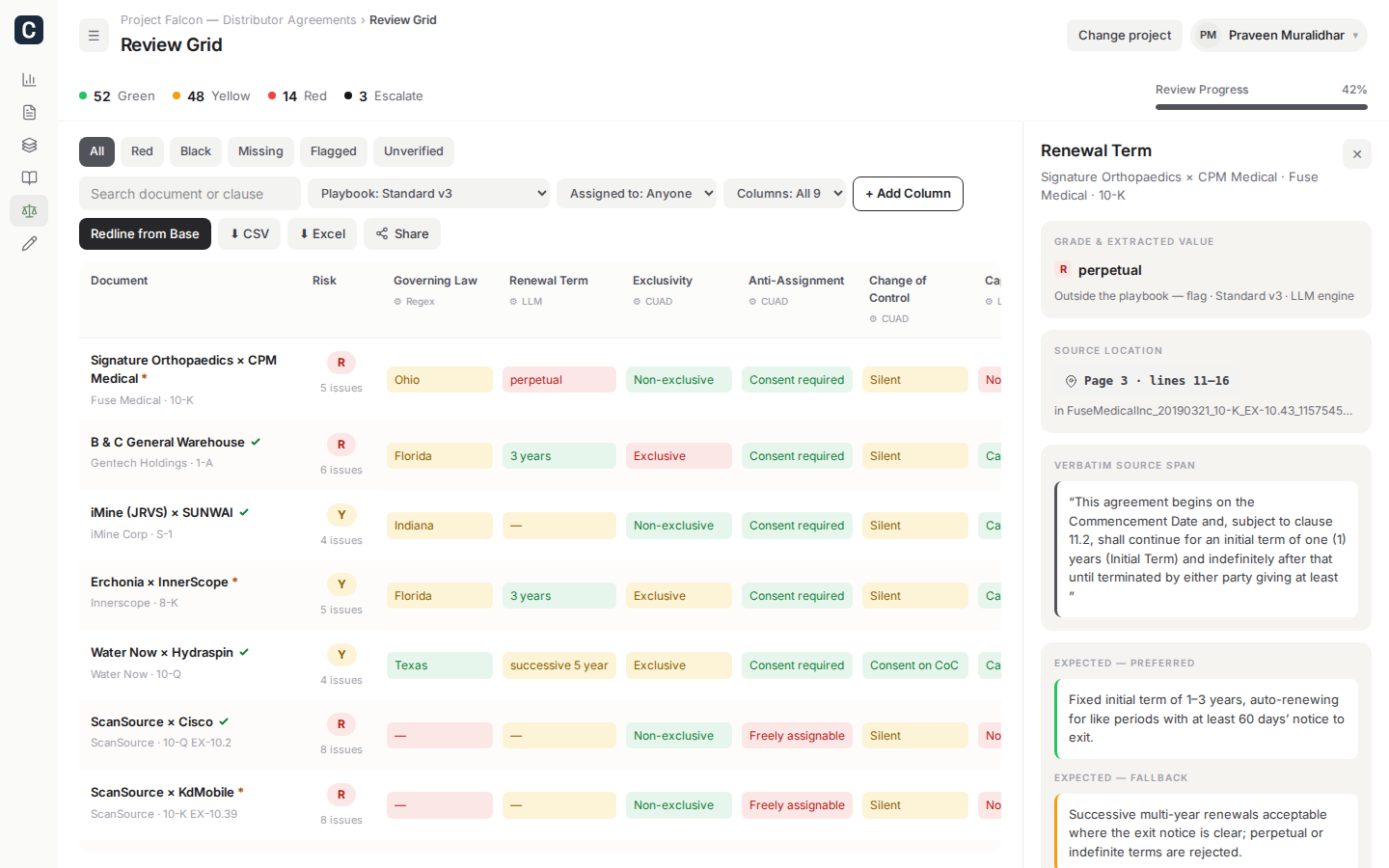
Task: Open the pencil edit sidebar icon
Action: pyautogui.click(x=29, y=244)
